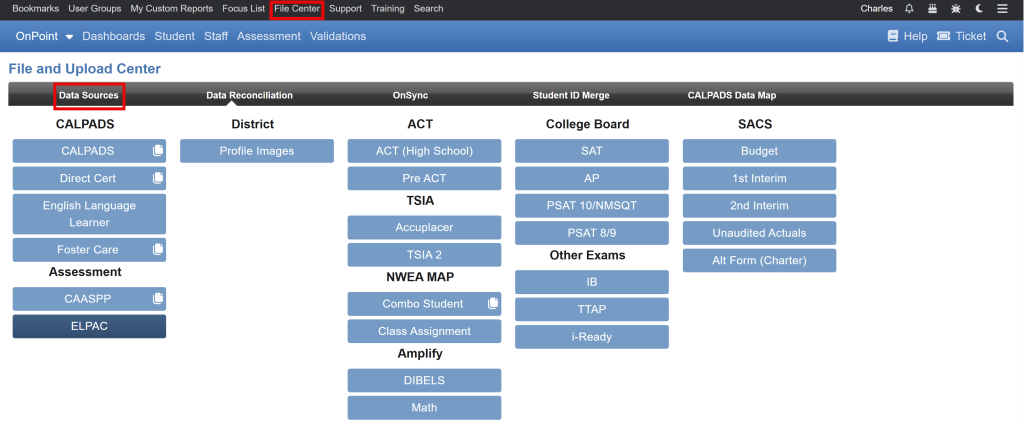Image resolution: width=1024 pixels, height=423 pixels.
Task: Click the 2nd Interim button
Action: coord(760,206)
